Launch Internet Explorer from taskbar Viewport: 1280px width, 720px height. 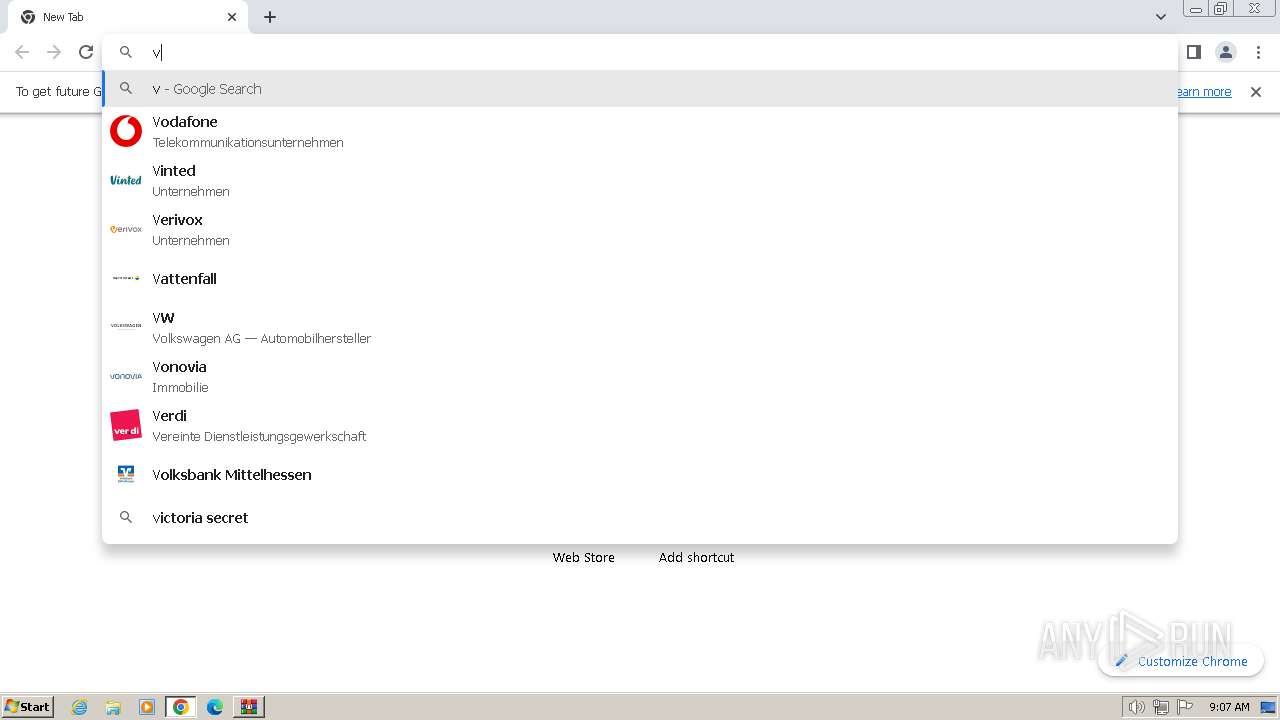80,707
